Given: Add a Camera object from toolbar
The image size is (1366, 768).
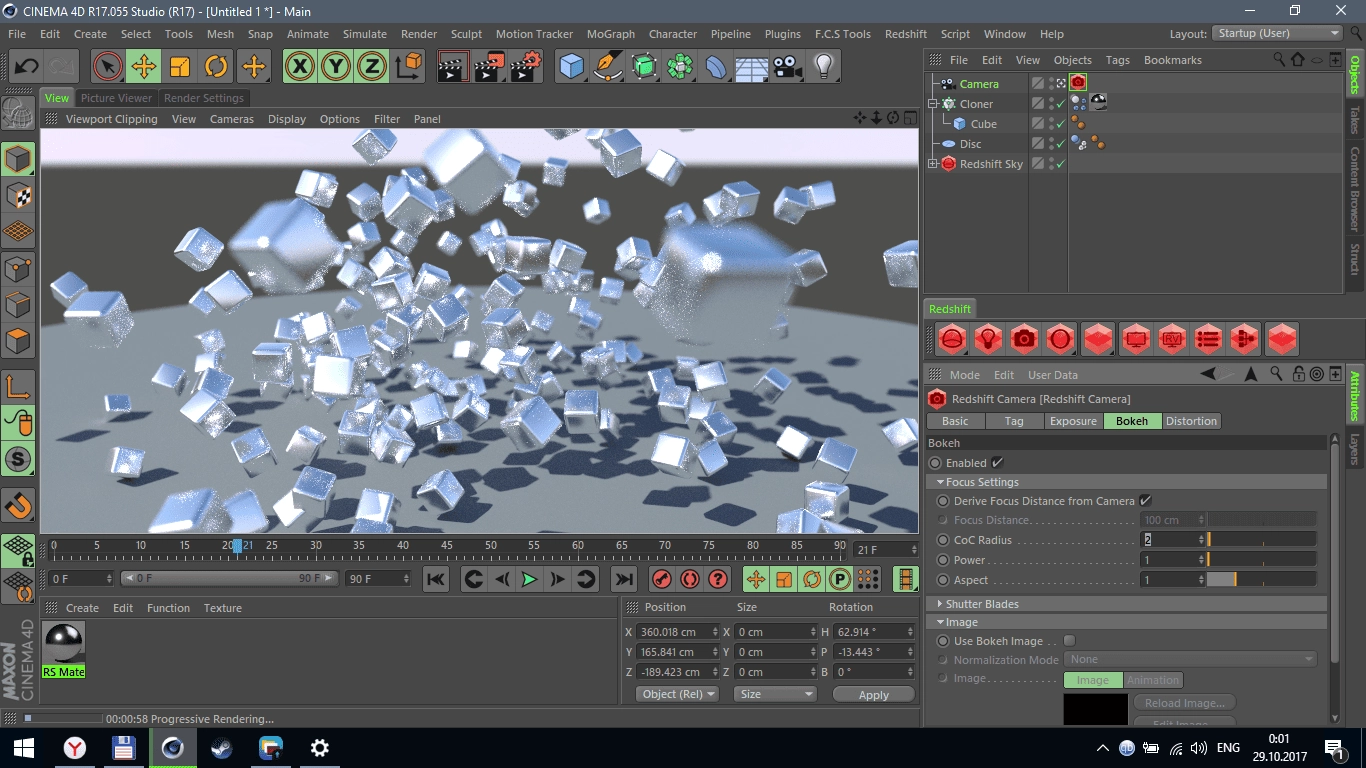Looking at the screenshot, I should (x=788, y=67).
